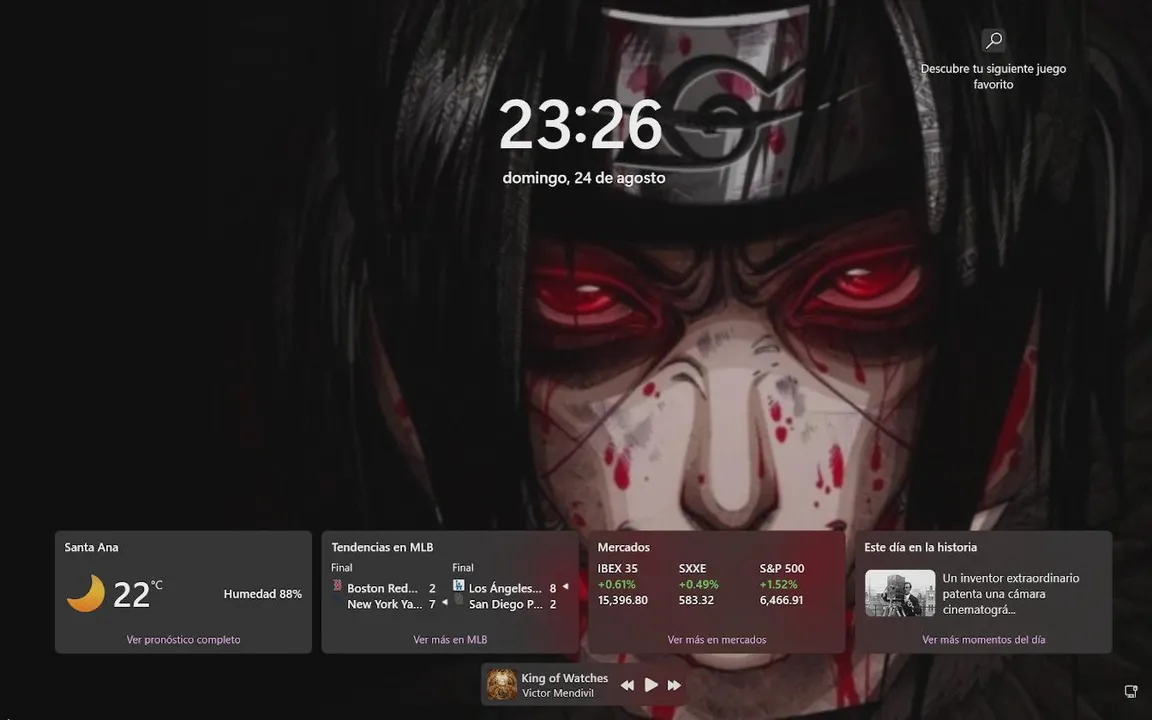Click the 'Mercados' widget title
This screenshot has height=720, width=1152.
click(x=623, y=547)
